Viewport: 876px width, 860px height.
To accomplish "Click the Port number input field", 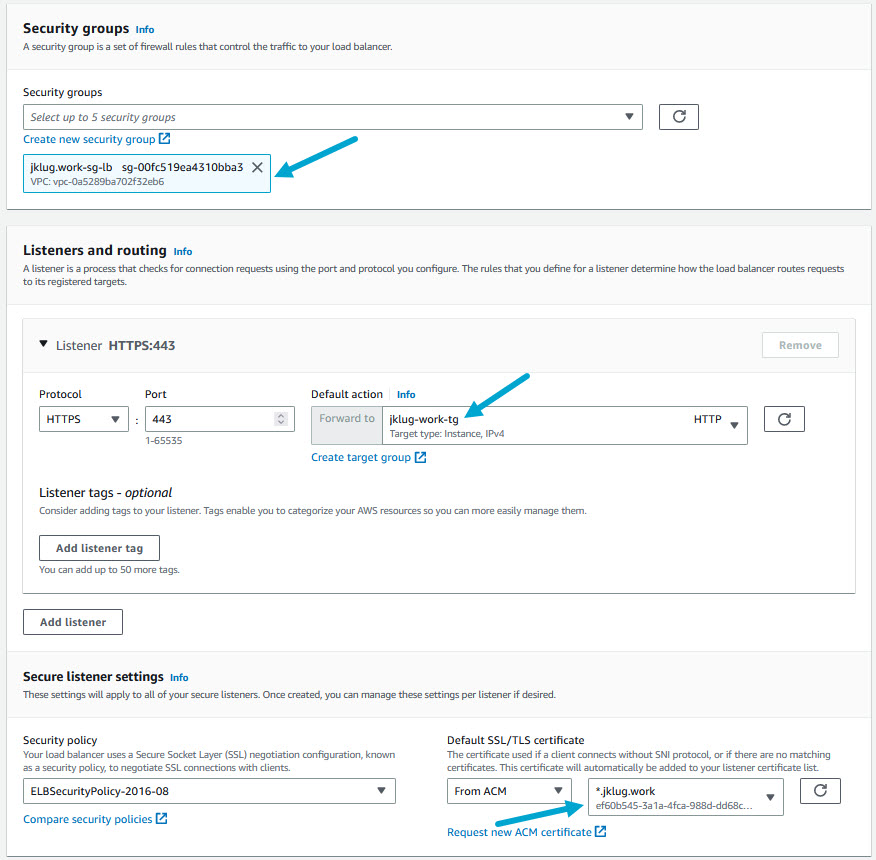I will (208, 419).
